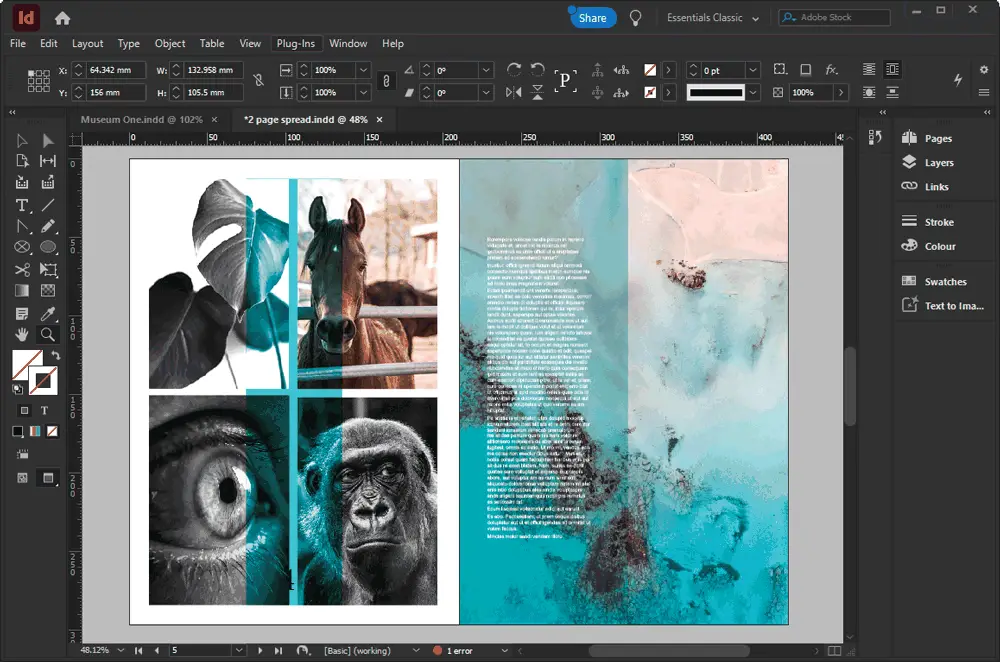
Task: Open the File menu
Action: pos(18,43)
